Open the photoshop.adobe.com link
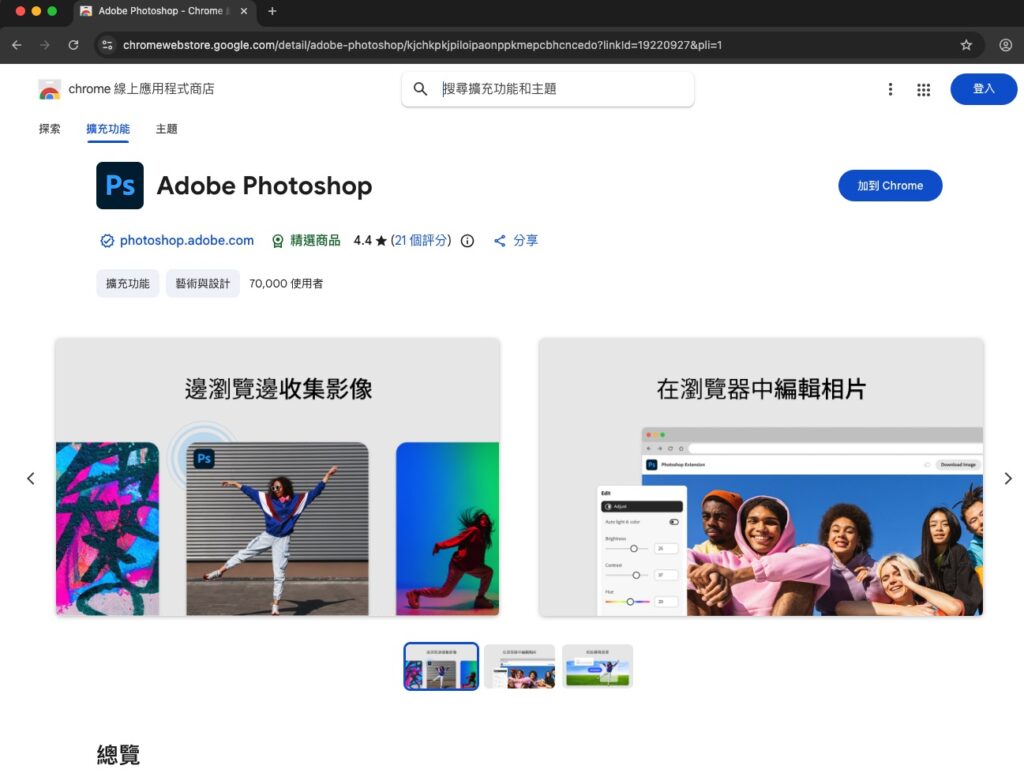 tap(186, 241)
